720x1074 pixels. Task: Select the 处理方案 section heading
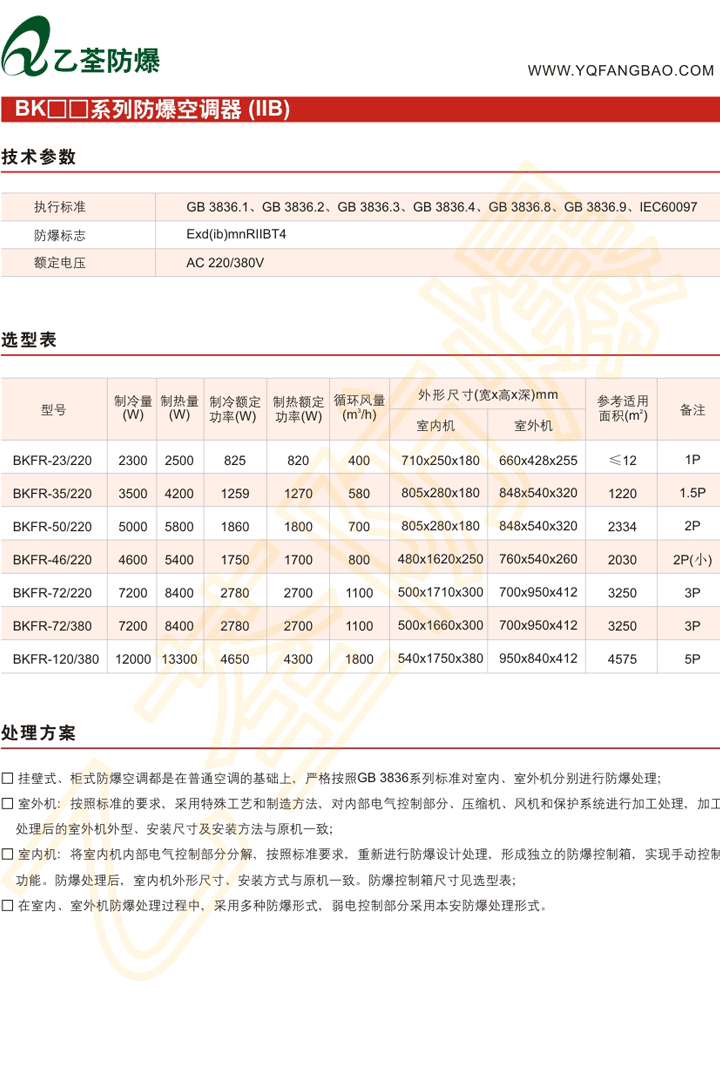pyautogui.click(x=38, y=733)
